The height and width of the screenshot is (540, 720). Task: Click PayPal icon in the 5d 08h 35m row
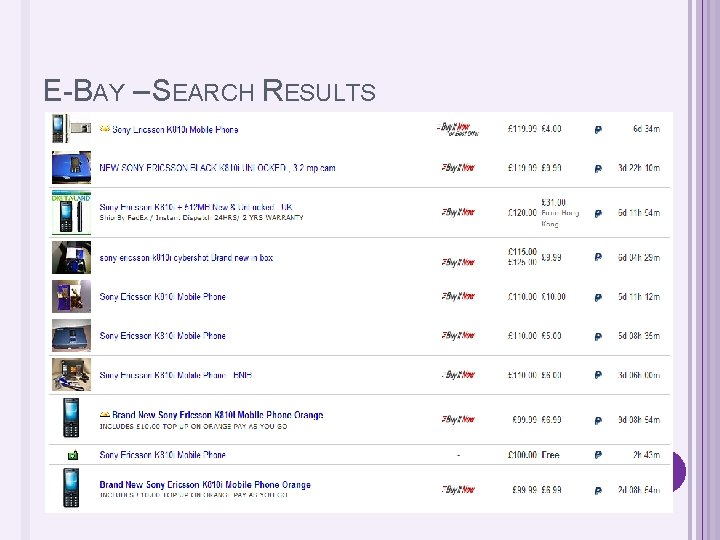pos(598,337)
